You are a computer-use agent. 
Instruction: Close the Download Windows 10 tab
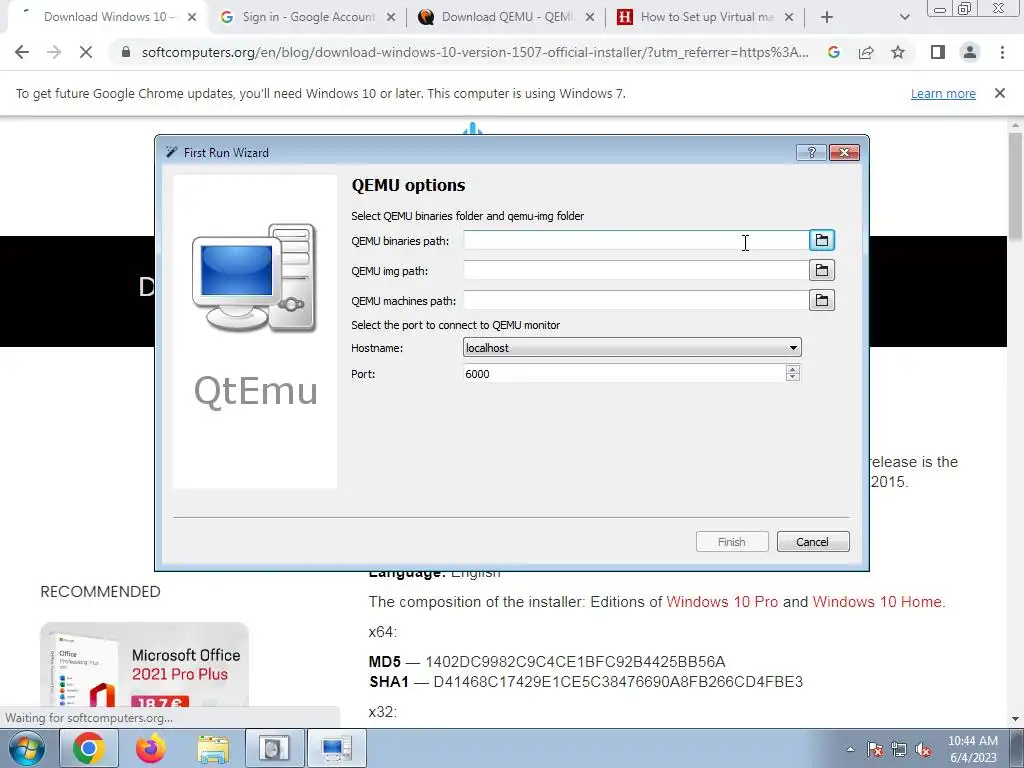pyautogui.click(x=192, y=18)
